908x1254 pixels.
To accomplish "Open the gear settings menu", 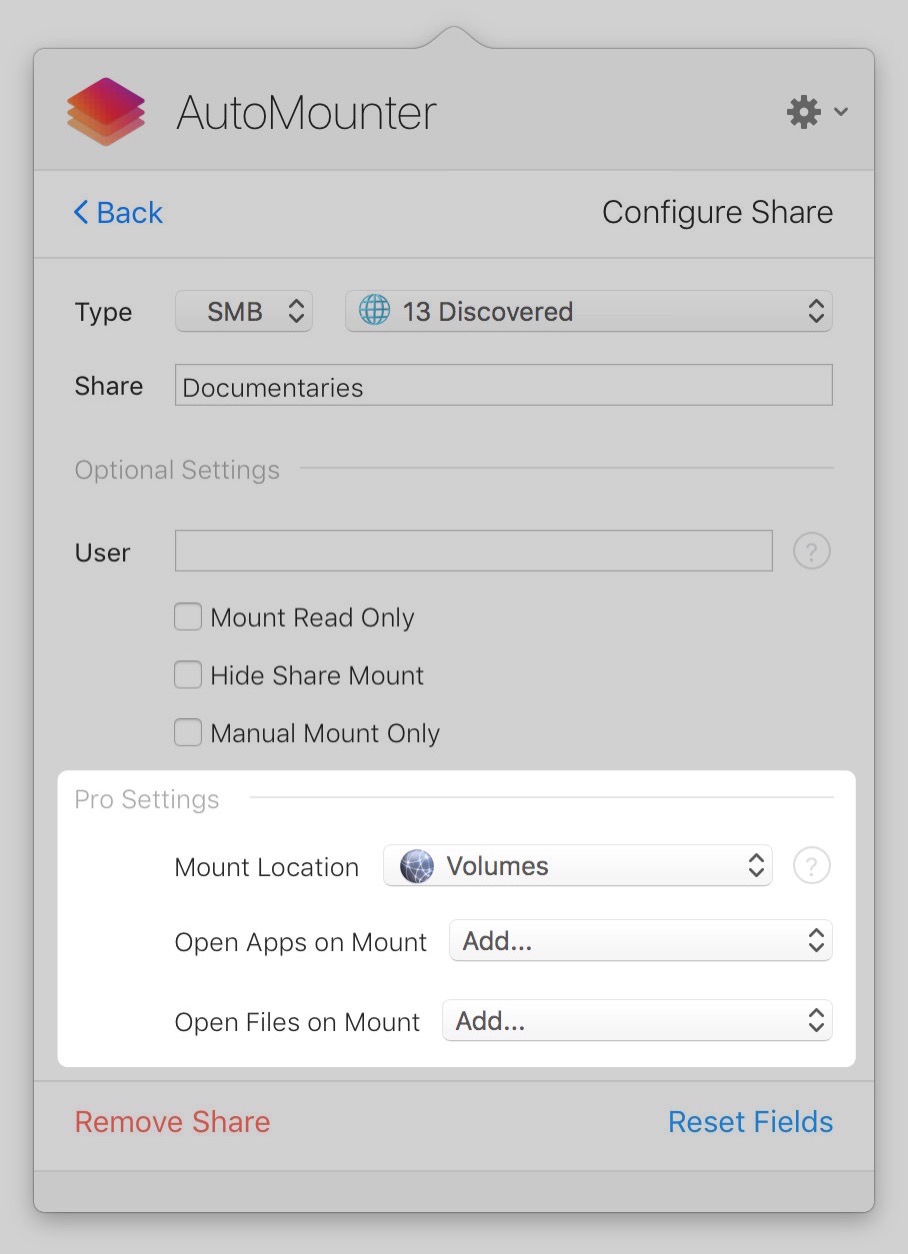I will [x=804, y=112].
